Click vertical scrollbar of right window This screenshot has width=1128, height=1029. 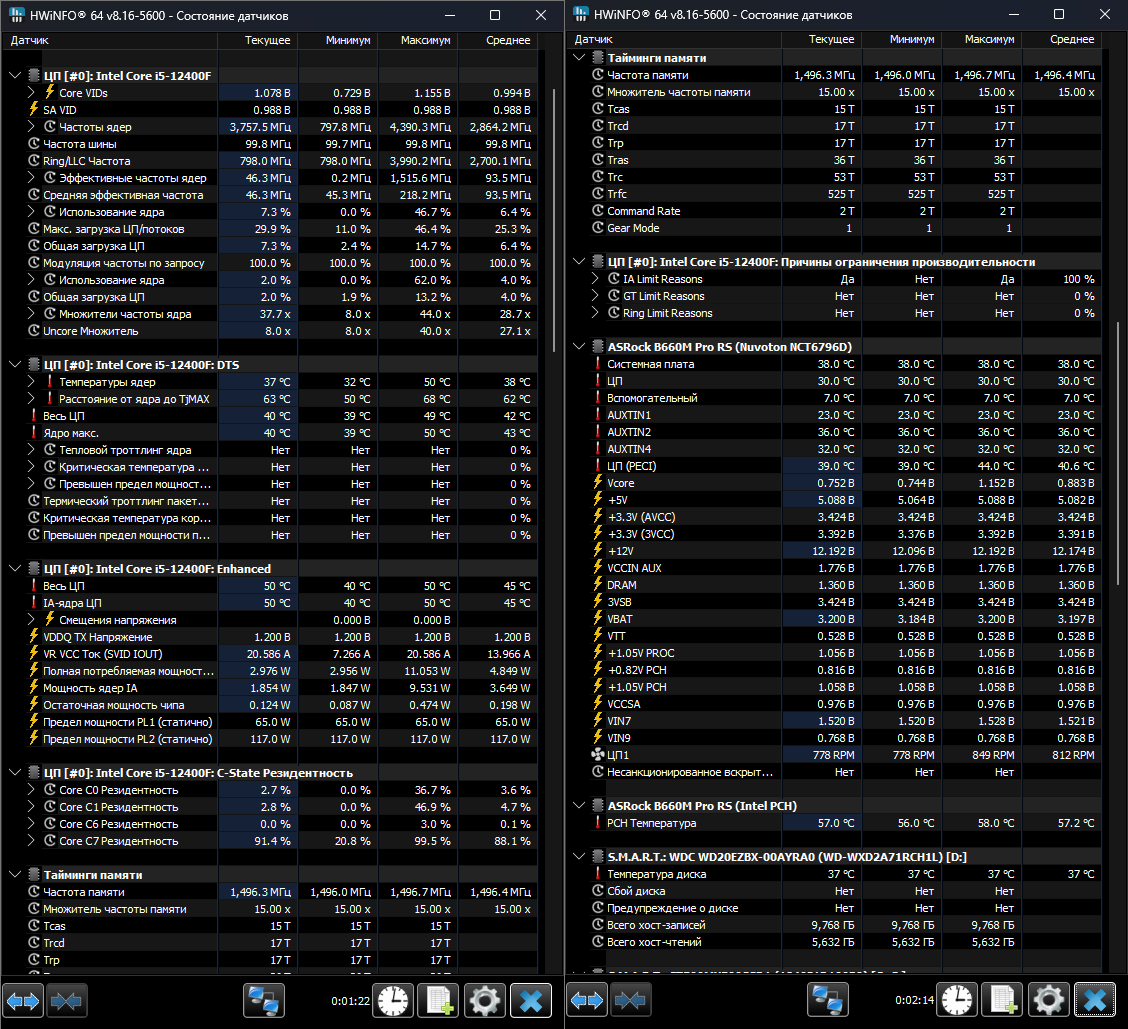1117,453
